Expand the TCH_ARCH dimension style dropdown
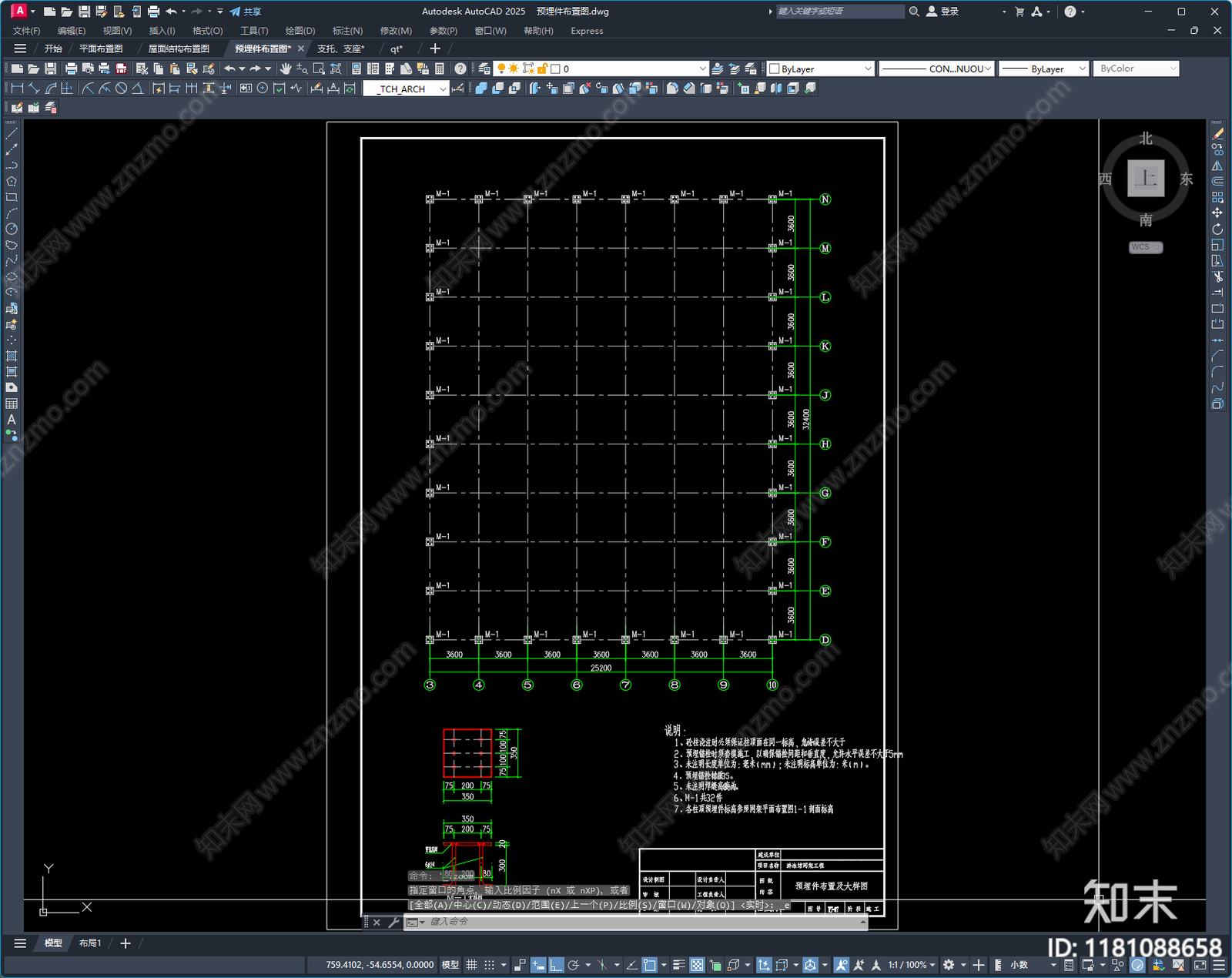 point(443,89)
